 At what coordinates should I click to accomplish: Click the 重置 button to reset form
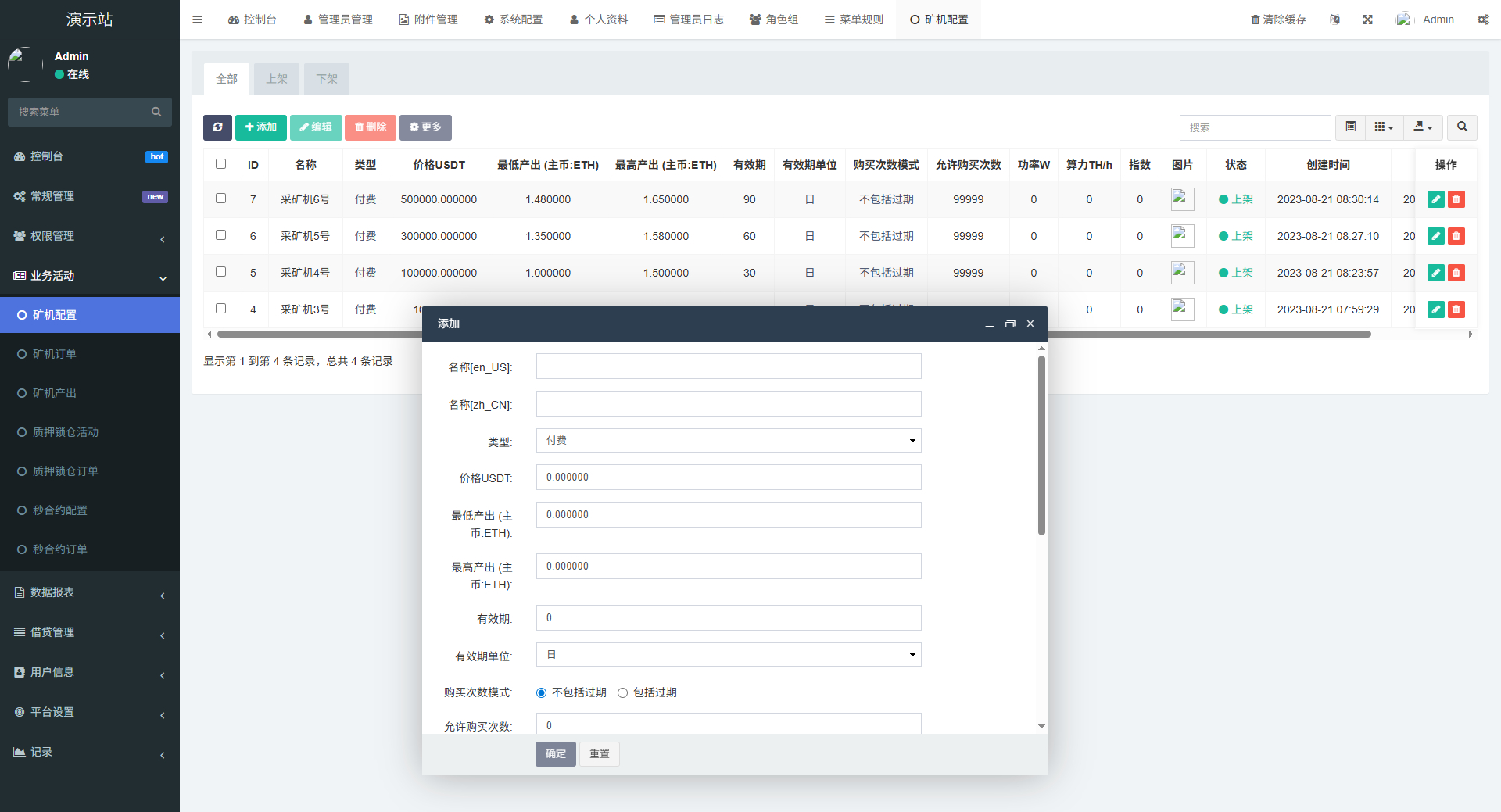point(599,753)
